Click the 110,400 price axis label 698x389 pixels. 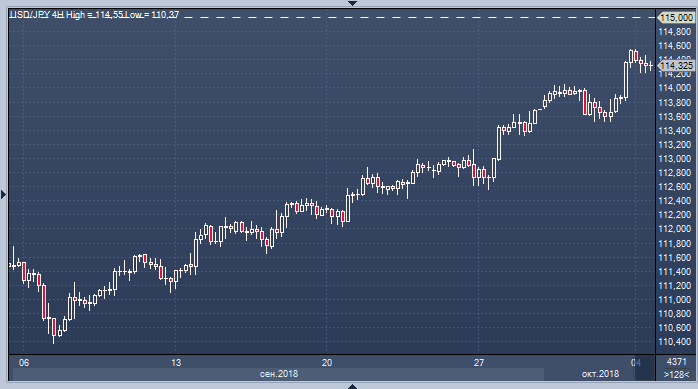click(674, 342)
